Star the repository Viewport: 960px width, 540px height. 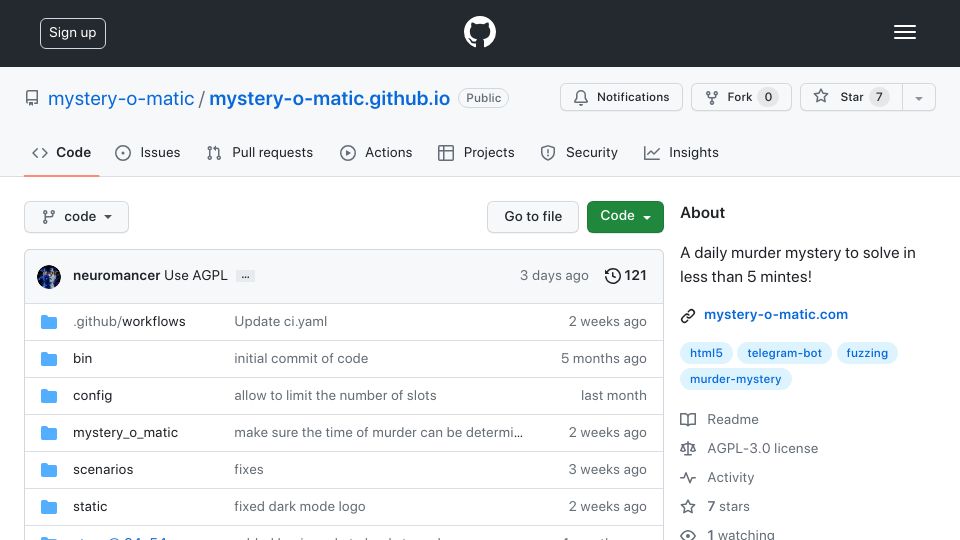[850, 97]
